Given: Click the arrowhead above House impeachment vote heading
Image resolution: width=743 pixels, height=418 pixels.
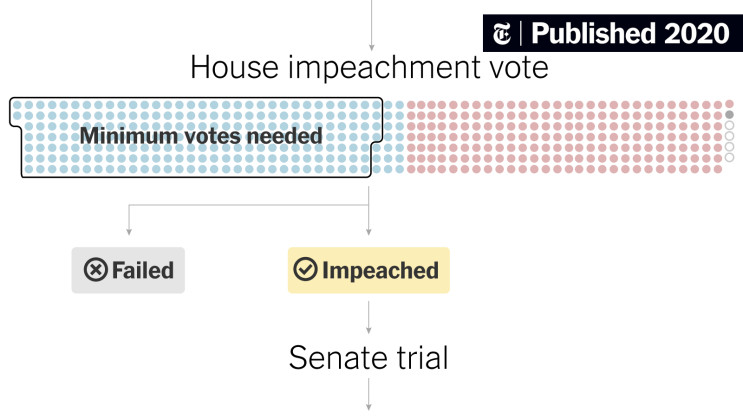Looking at the screenshot, I should click(372, 47).
